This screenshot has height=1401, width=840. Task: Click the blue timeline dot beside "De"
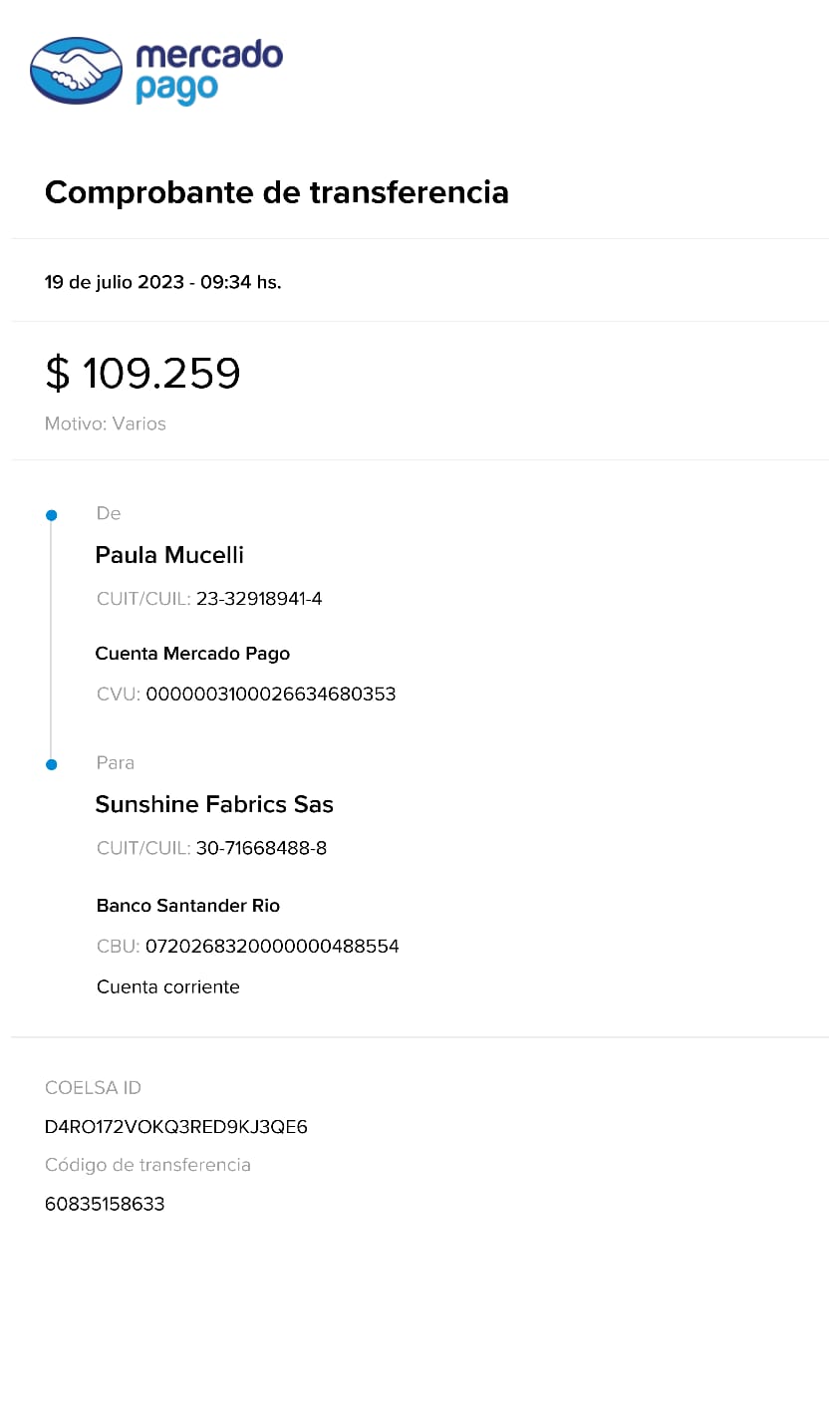[x=52, y=515]
